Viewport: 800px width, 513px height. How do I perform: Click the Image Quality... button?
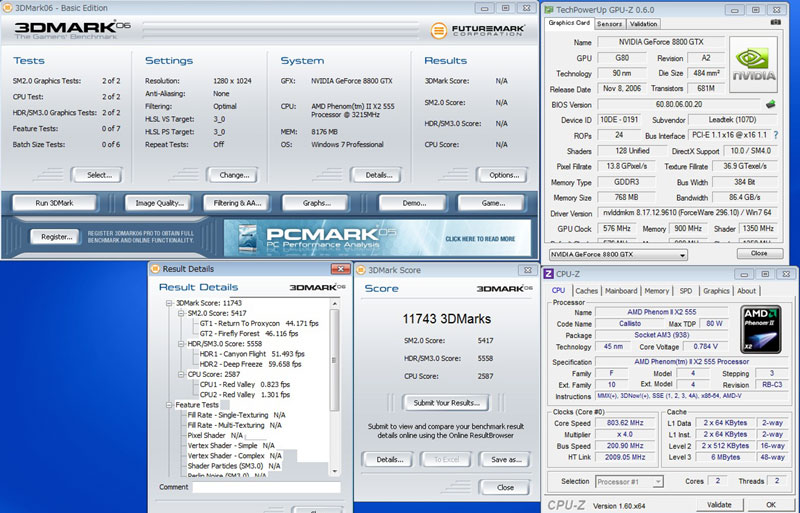point(158,203)
